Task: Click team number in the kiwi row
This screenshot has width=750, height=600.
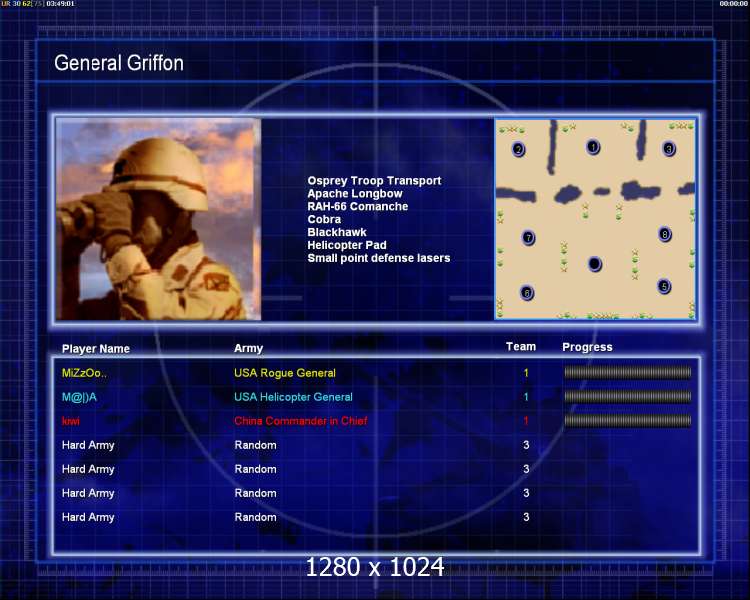Action: pos(526,421)
